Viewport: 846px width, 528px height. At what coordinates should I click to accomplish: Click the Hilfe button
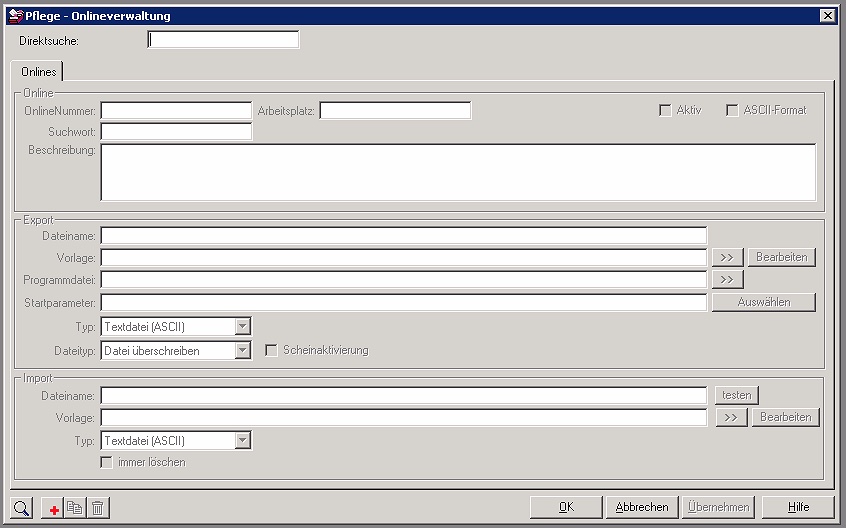pos(798,507)
